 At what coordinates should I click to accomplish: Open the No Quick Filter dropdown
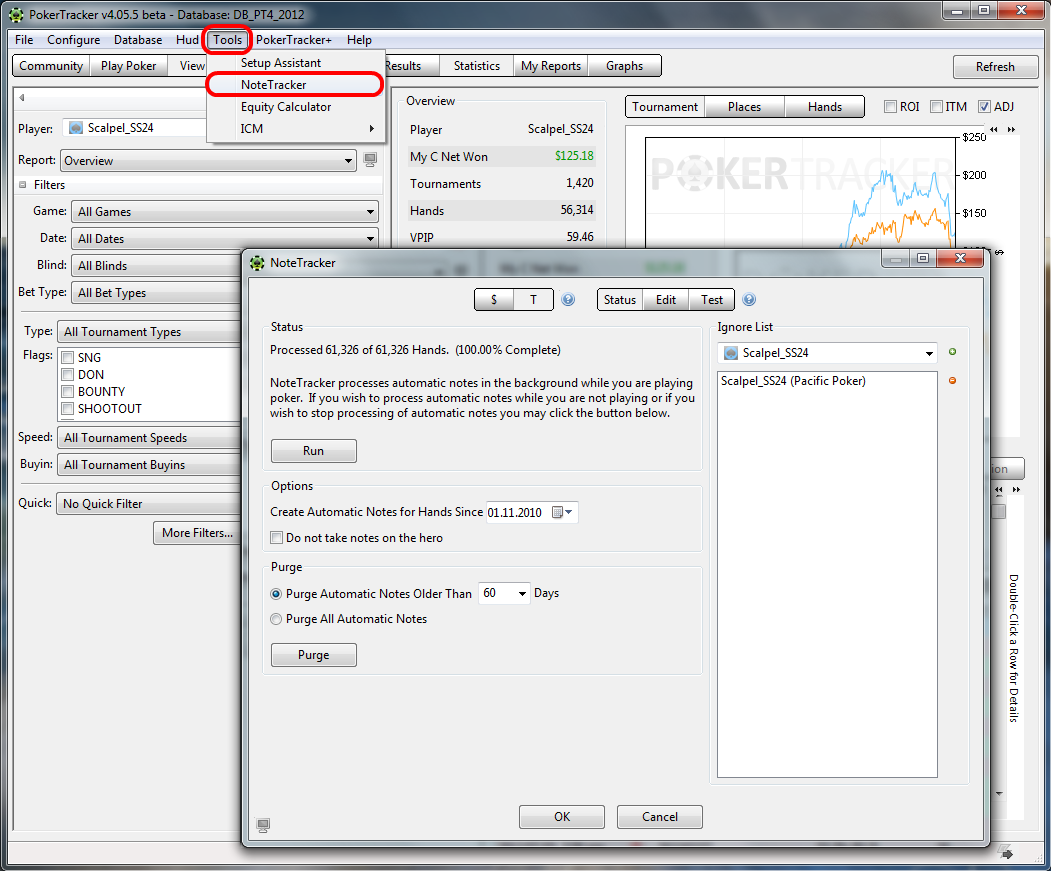tap(149, 504)
